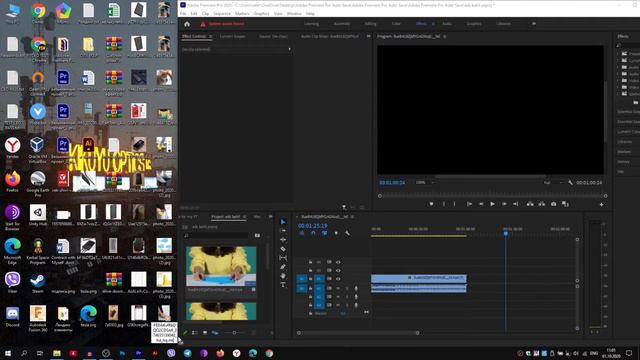Switch Project panel to list view
This screenshot has height=360, width=640.
coord(195,333)
